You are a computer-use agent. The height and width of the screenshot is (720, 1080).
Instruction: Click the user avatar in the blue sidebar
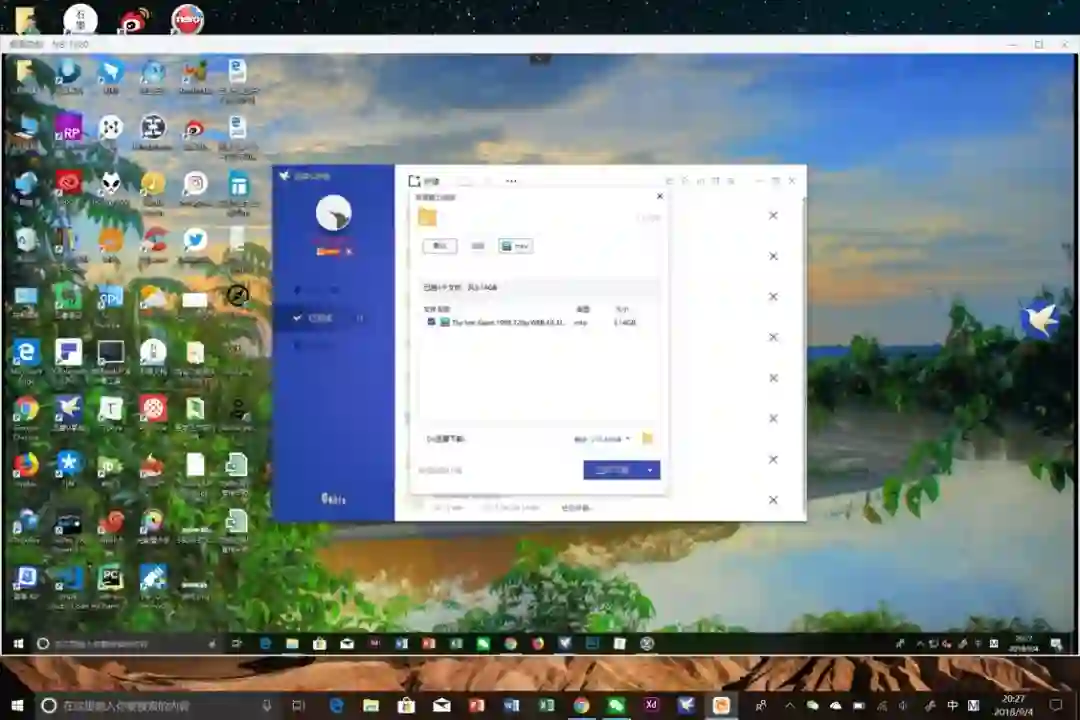[333, 212]
